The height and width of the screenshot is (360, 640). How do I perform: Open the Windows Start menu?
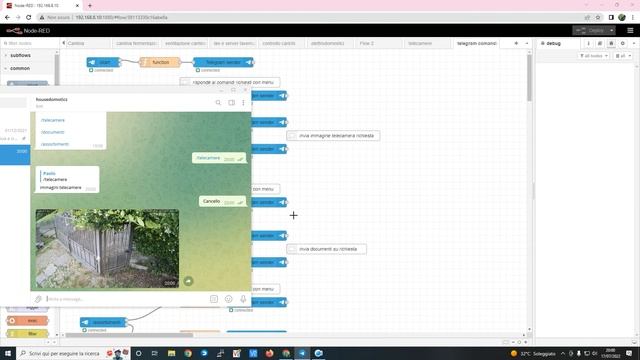click(8, 353)
